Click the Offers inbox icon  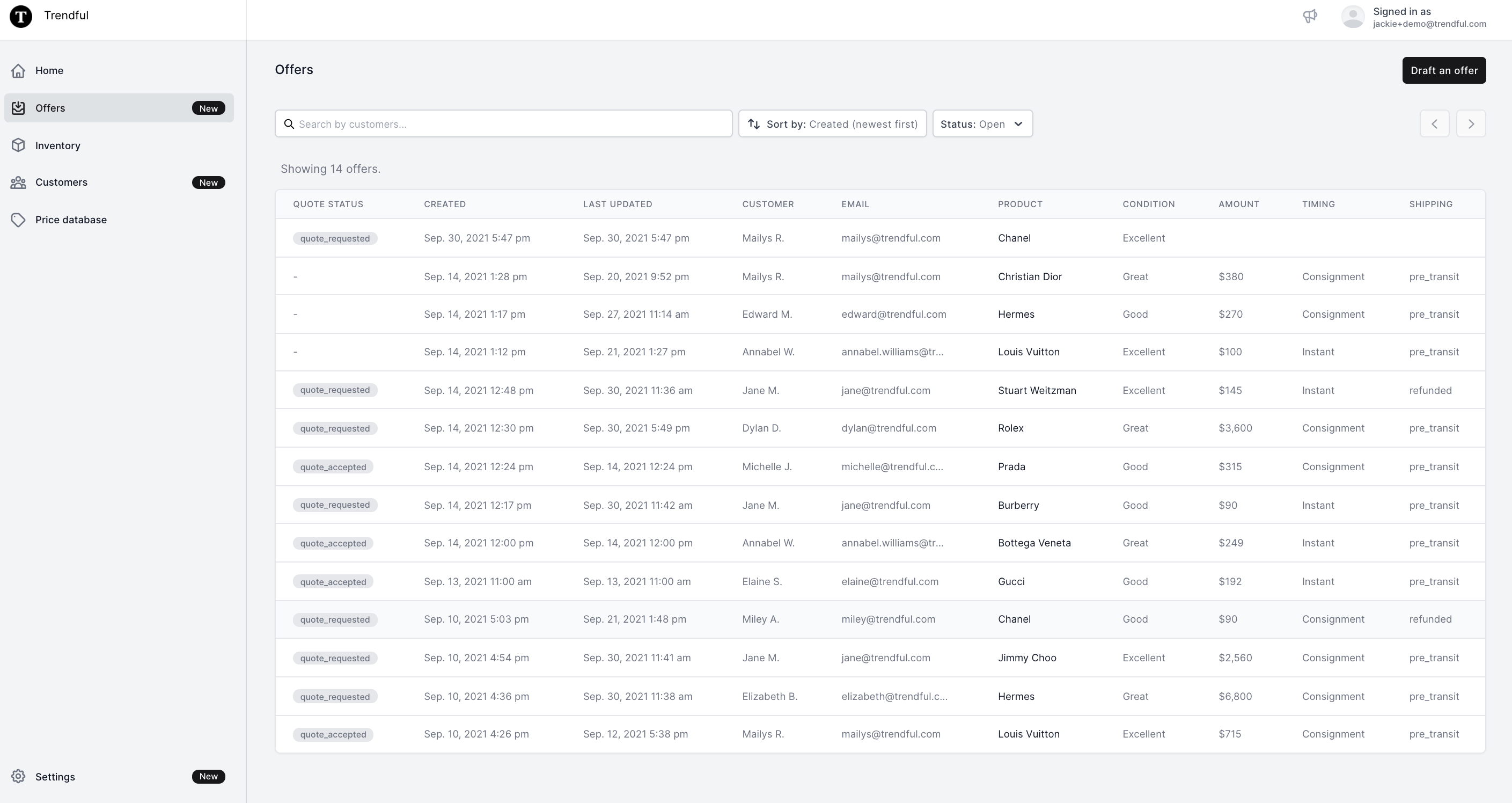click(18, 108)
